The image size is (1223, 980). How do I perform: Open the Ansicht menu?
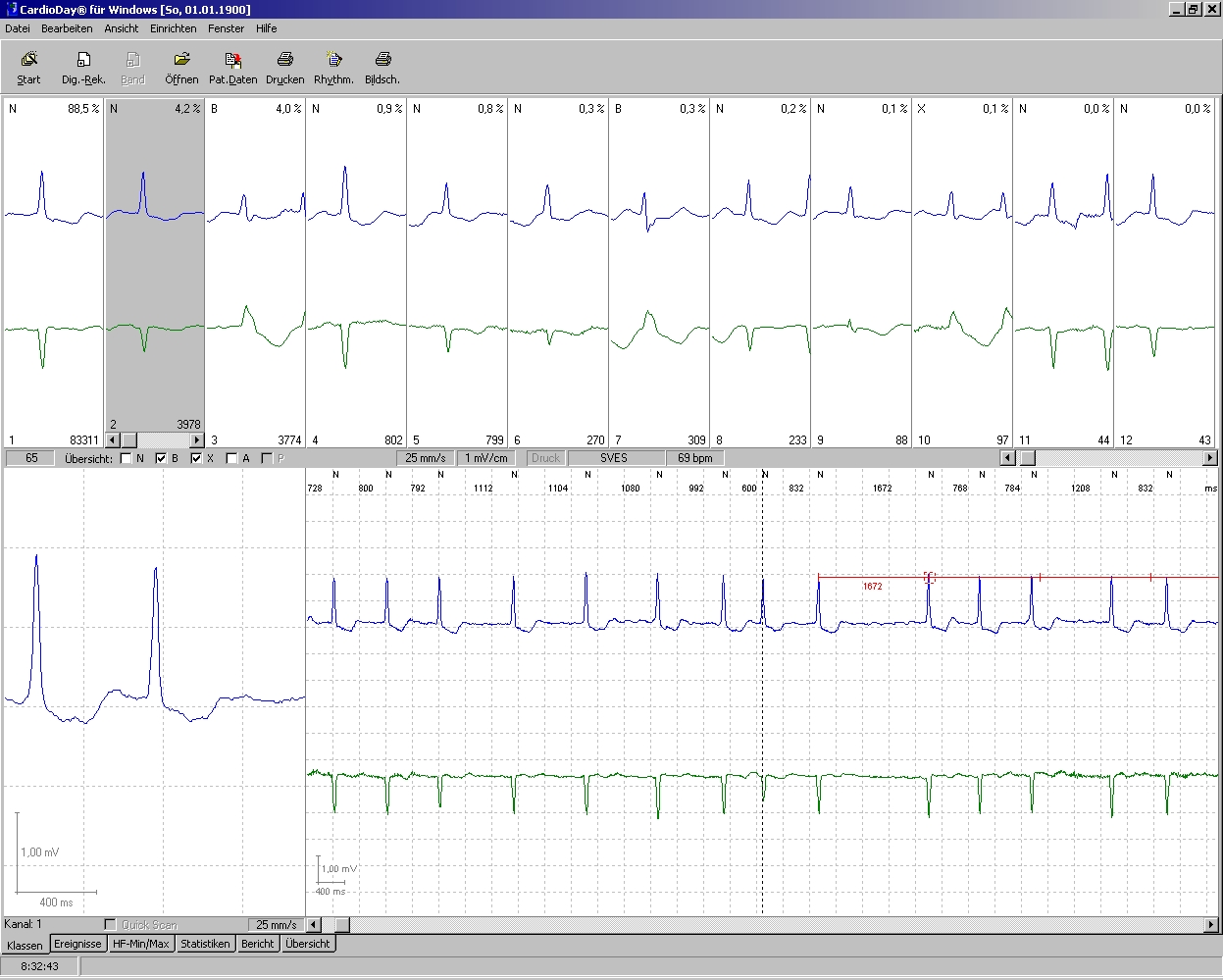122,28
